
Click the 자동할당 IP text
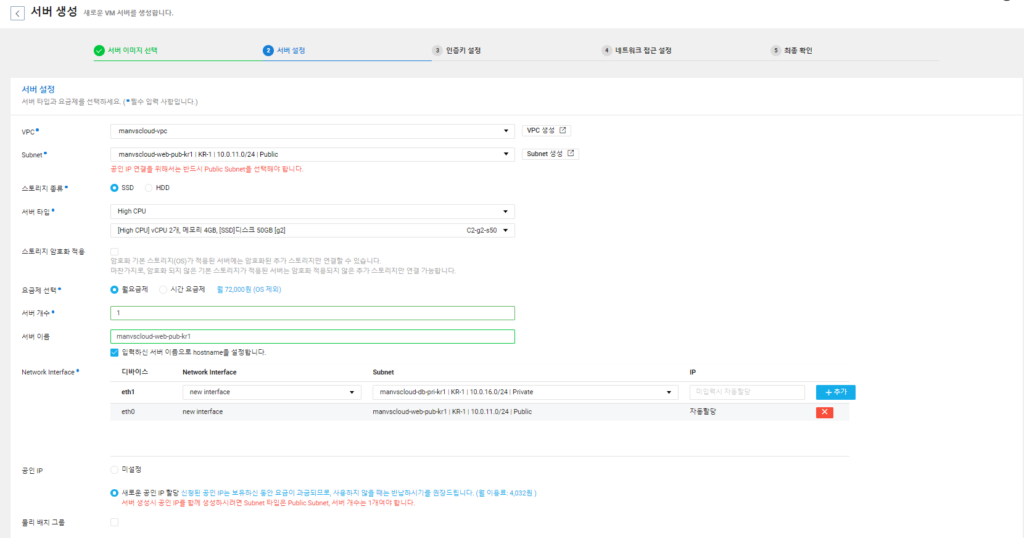pos(703,412)
